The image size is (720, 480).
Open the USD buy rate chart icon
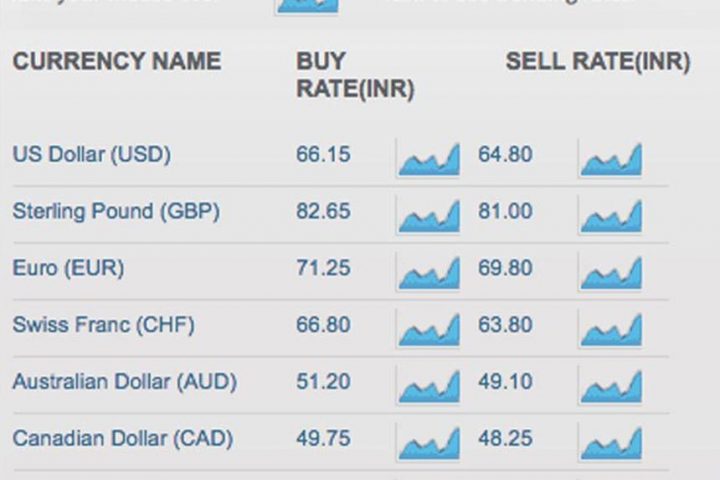[428, 158]
